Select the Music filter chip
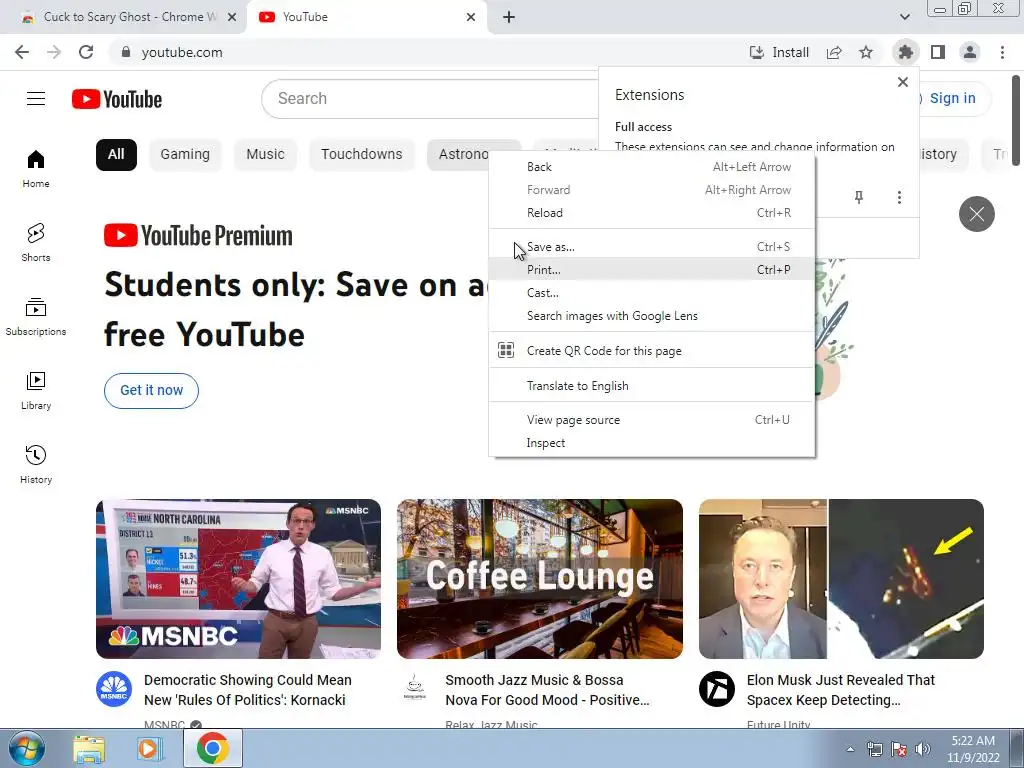1024x768 pixels. click(265, 155)
